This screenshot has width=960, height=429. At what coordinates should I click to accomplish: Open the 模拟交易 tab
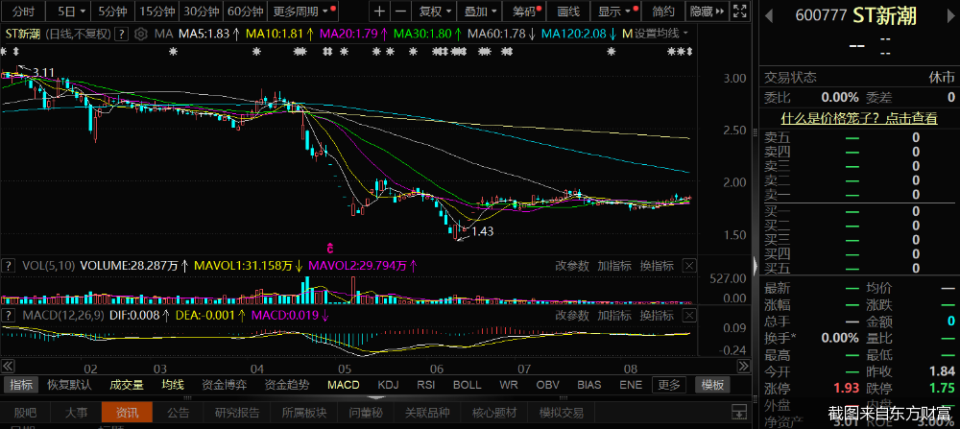pyautogui.click(x=561, y=412)
